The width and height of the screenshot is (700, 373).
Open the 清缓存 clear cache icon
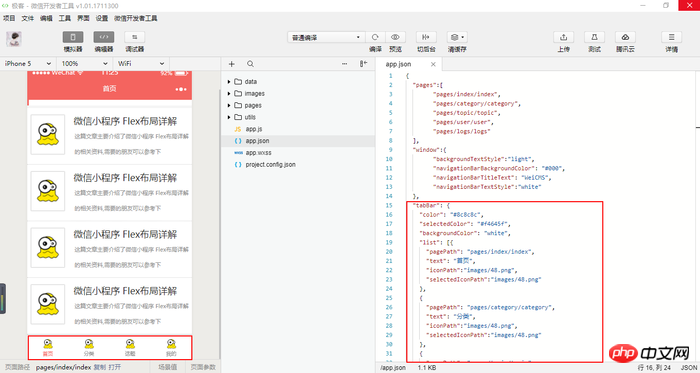coord(457,37)
